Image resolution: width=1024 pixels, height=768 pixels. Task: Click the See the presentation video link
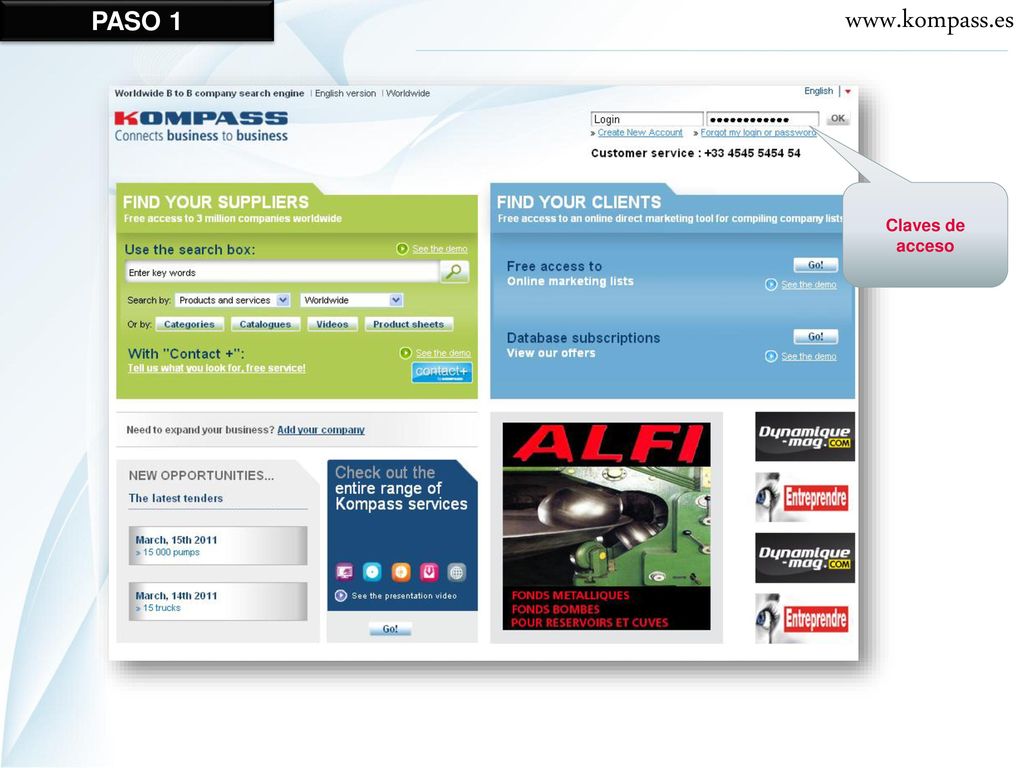tap(404, 596)
